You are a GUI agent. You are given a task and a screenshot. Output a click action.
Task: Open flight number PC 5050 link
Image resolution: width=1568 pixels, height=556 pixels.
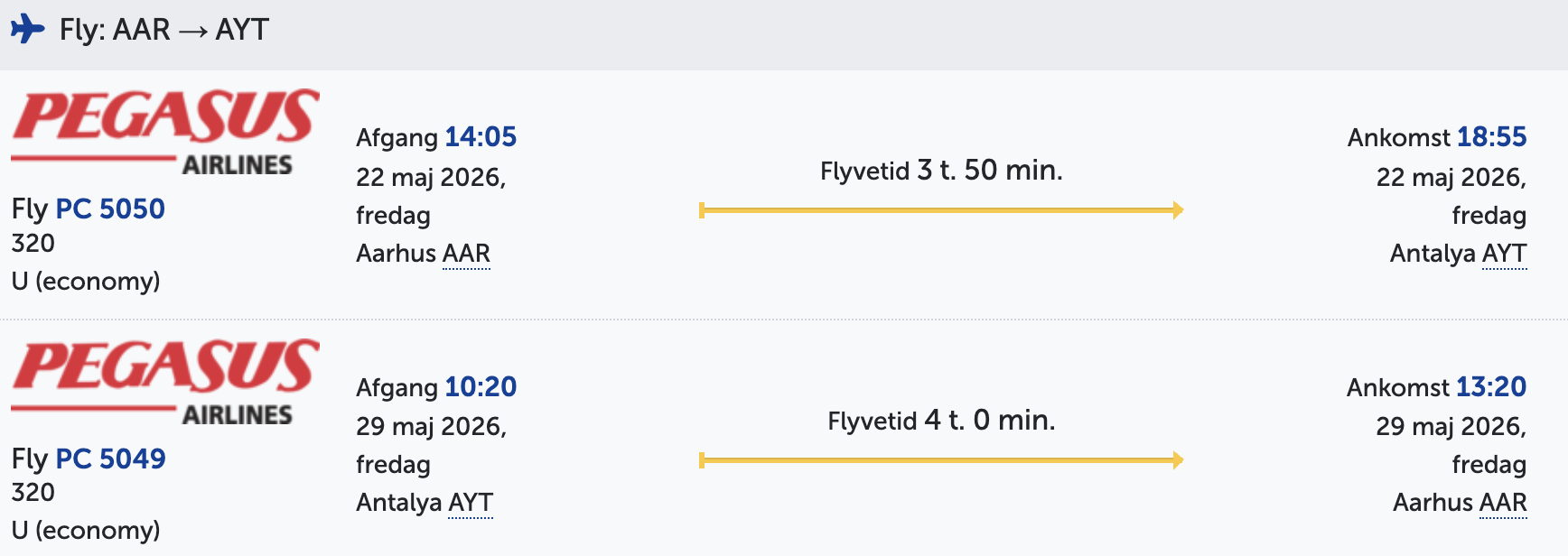pyautogui.click(x=110, y=208)
